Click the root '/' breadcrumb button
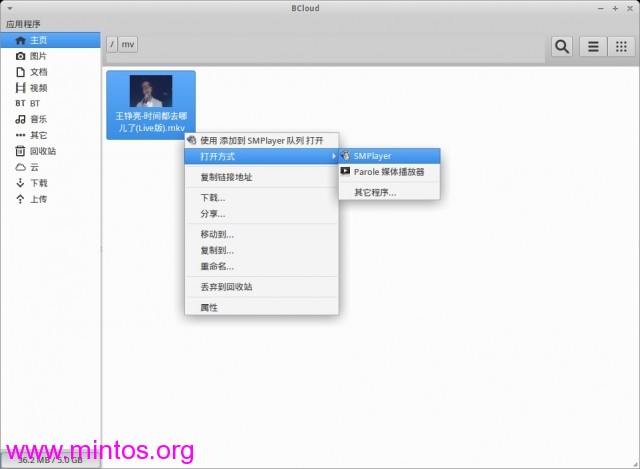 tap(112, 44)
